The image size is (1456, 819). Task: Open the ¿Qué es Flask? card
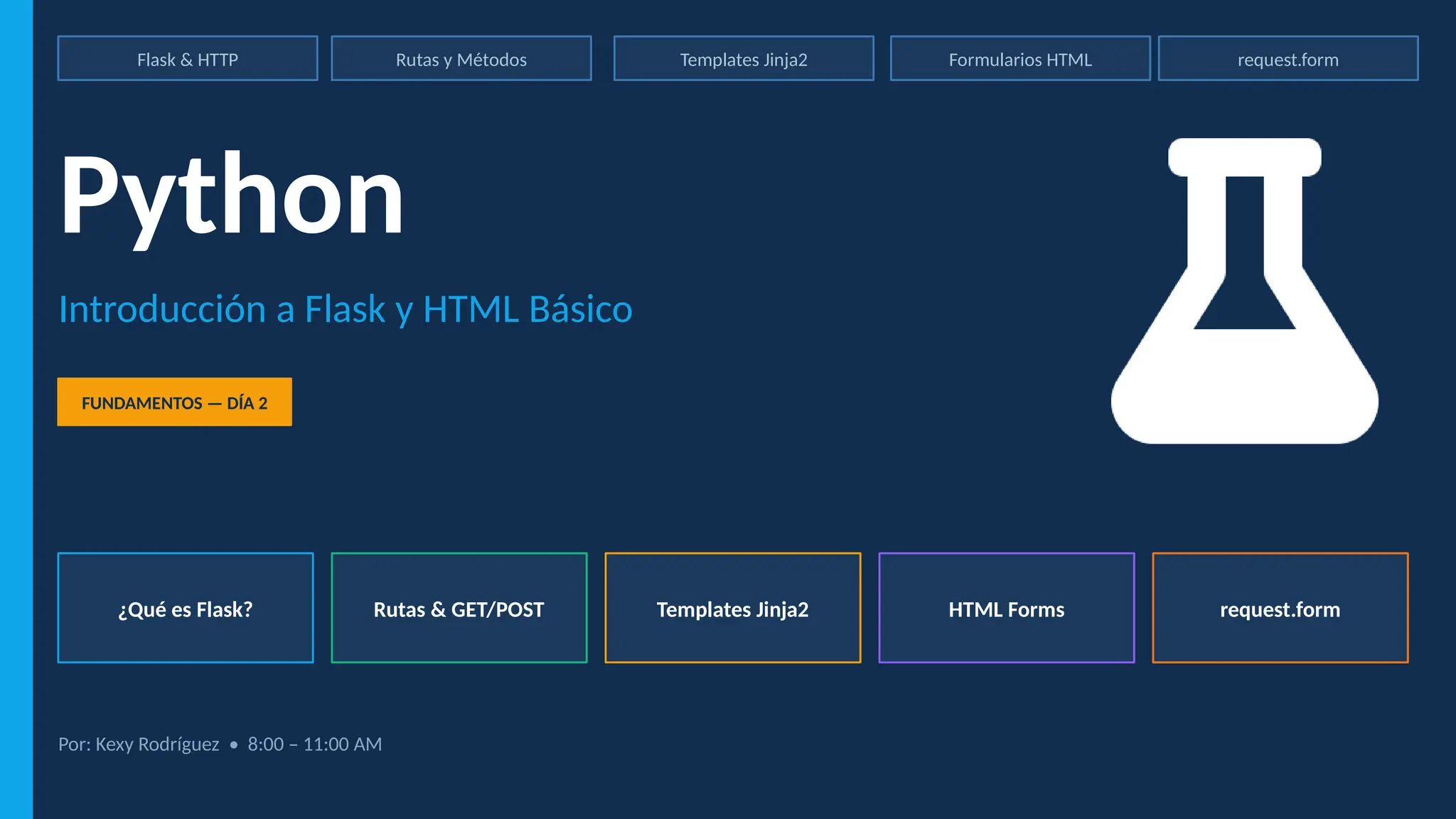(x=186, y=609)
